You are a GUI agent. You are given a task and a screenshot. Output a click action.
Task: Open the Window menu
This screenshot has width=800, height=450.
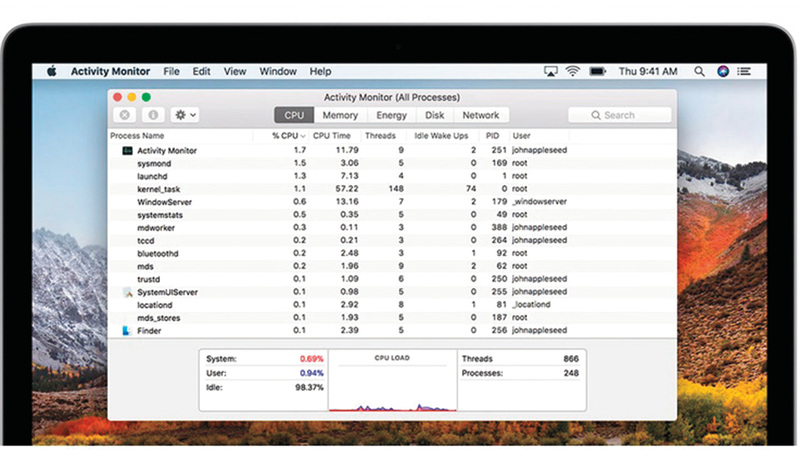coord(278,72)
